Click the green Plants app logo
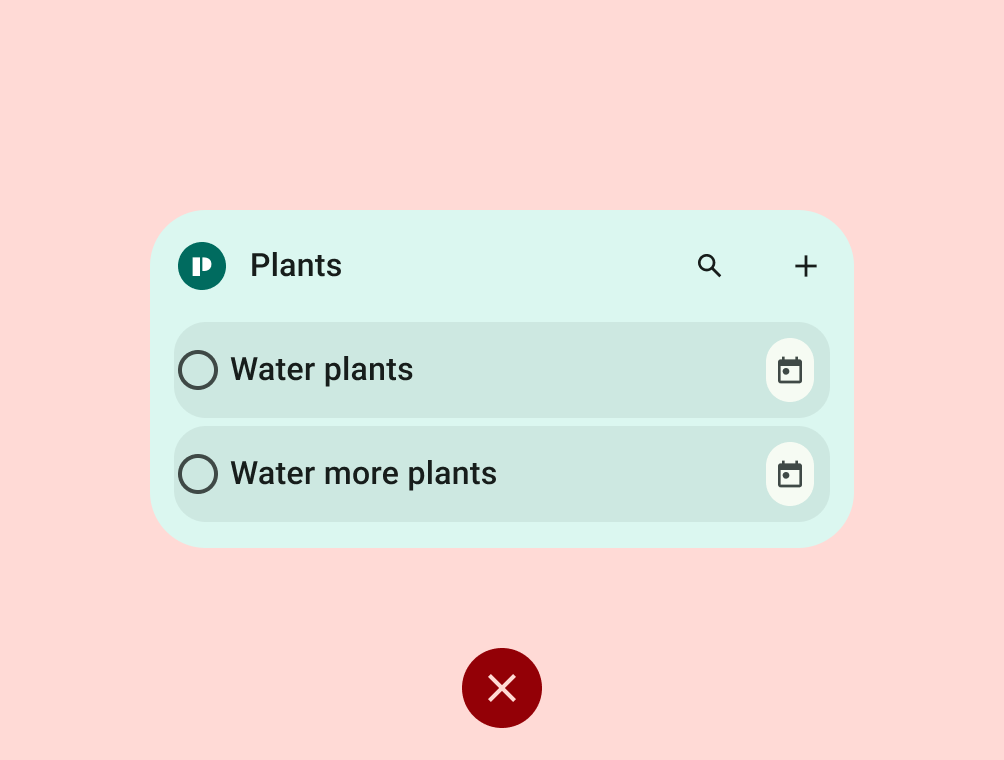The image size is (1004, 760). pos(202,266)
